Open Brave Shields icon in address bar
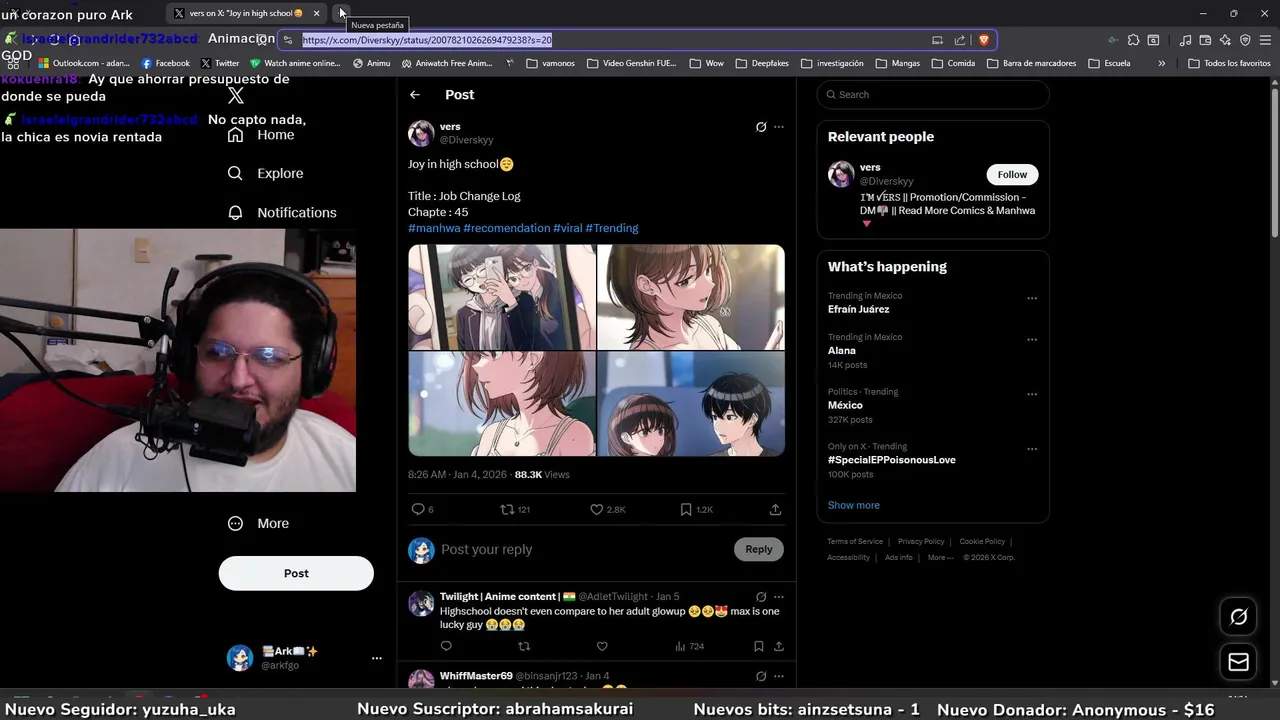Image resolution: width=1280 pixels, height=720 pixels. [983, 40]
